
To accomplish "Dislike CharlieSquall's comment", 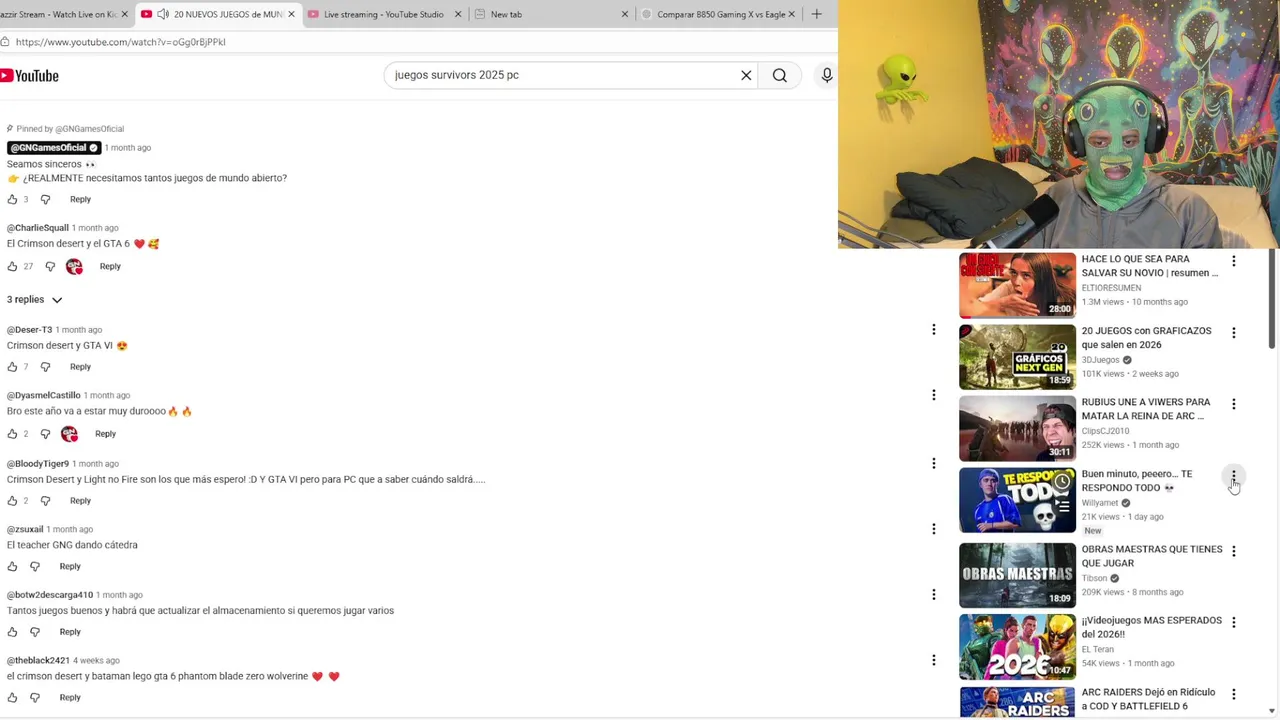I will [x=50, y=267].
